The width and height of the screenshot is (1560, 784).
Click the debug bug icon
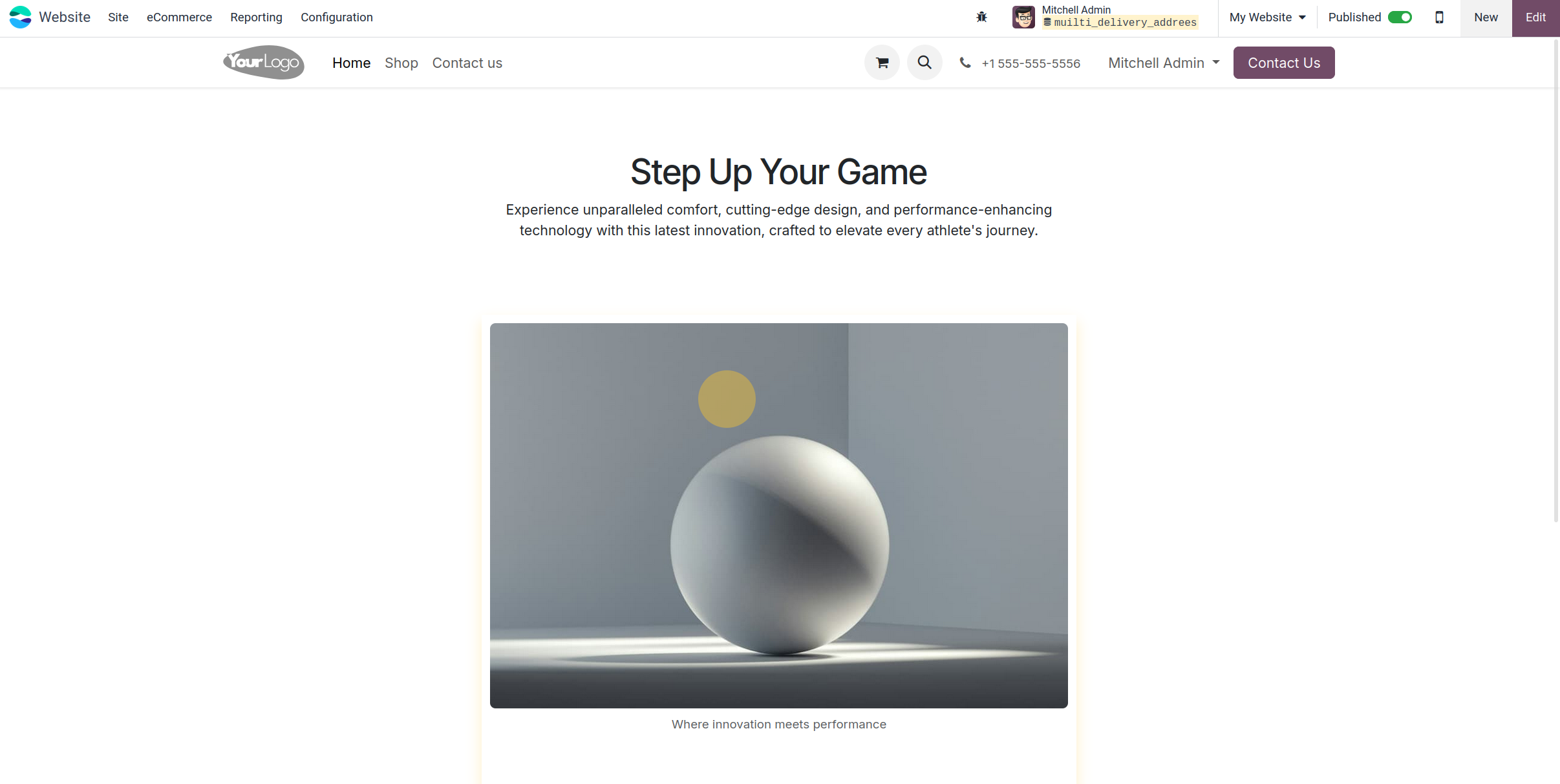981,17
